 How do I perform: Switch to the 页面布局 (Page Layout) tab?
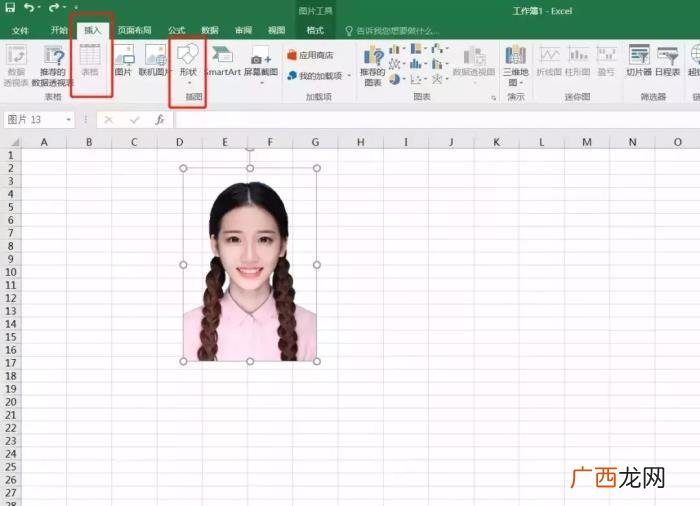pyautogui.click(x=134, y=30)
